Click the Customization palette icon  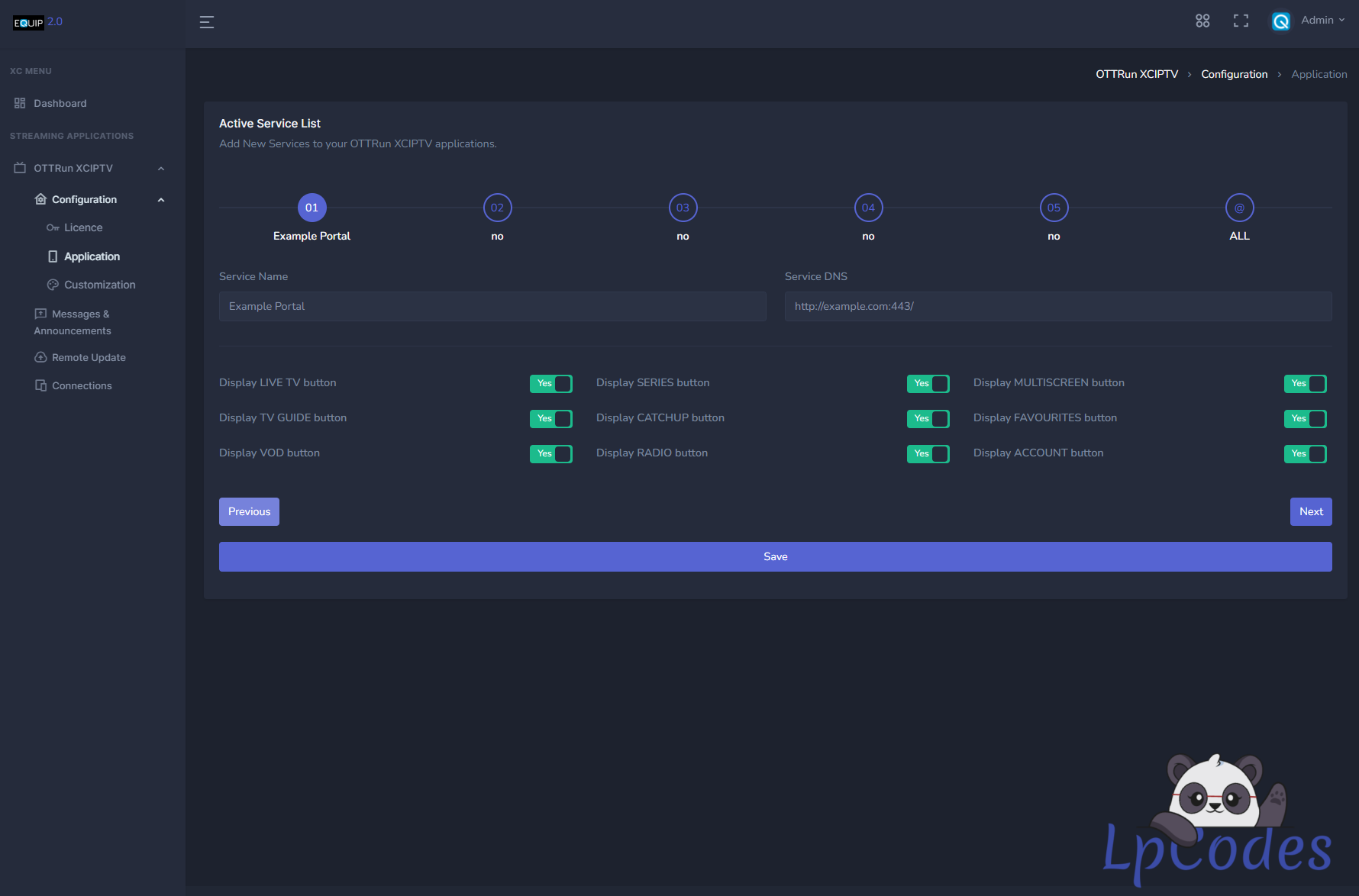53,285
